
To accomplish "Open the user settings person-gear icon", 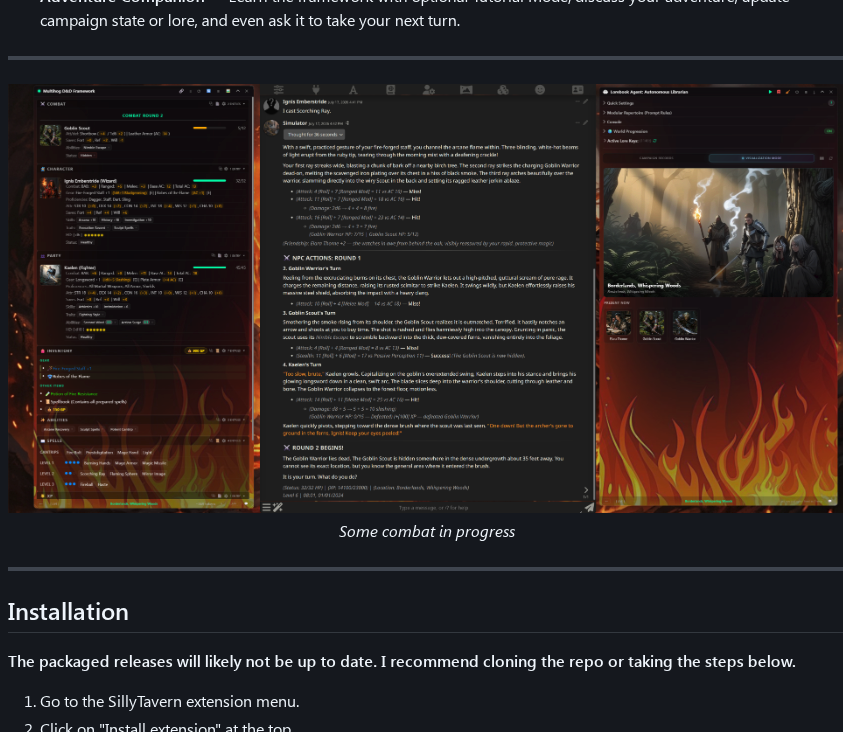I will [x=428, y=90].
